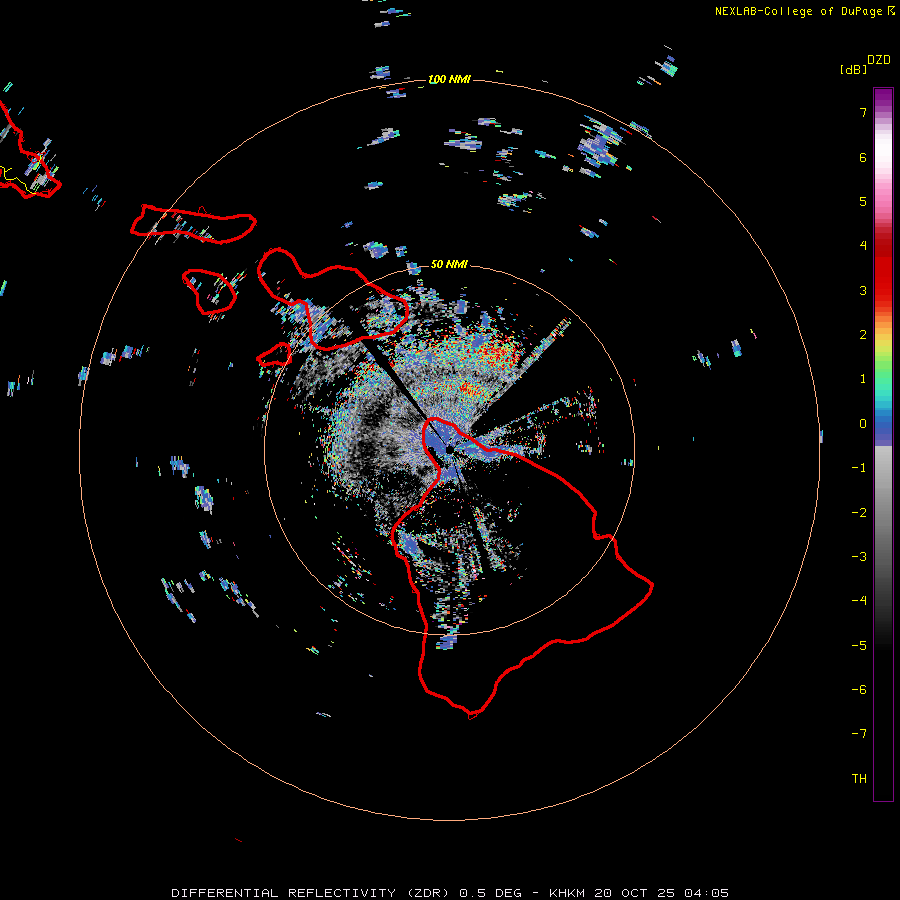Click the -4 value on the color scale
Viewport: 900px width, 900px height.
click(x=859, y=601)
